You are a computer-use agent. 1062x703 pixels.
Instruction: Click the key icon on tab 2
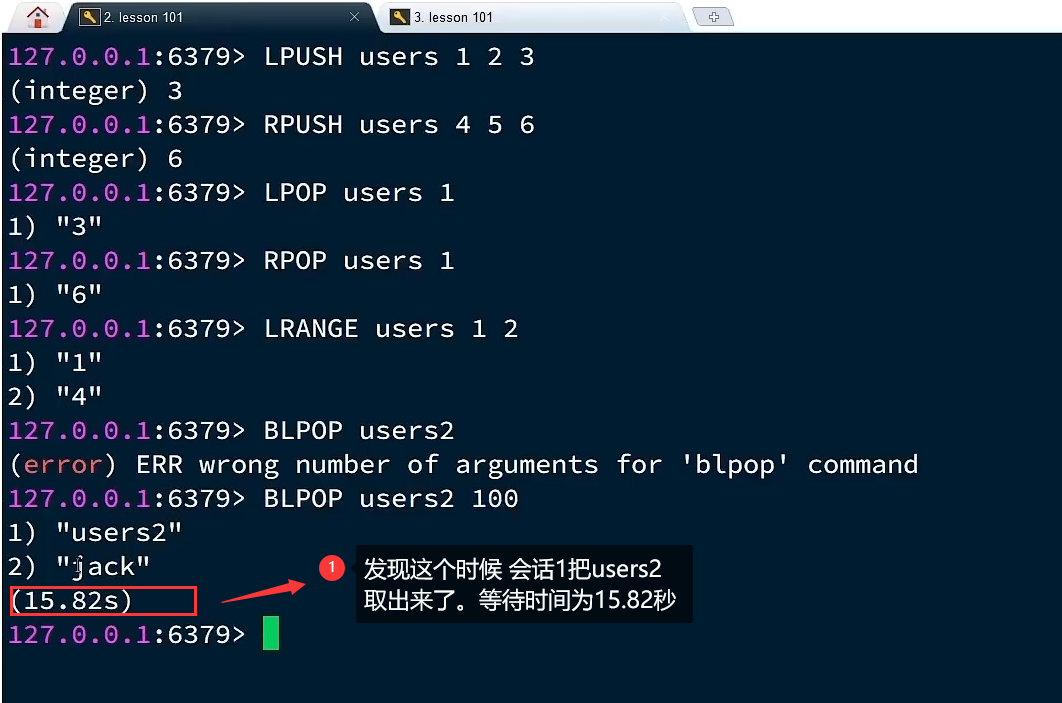click(89, 17)
